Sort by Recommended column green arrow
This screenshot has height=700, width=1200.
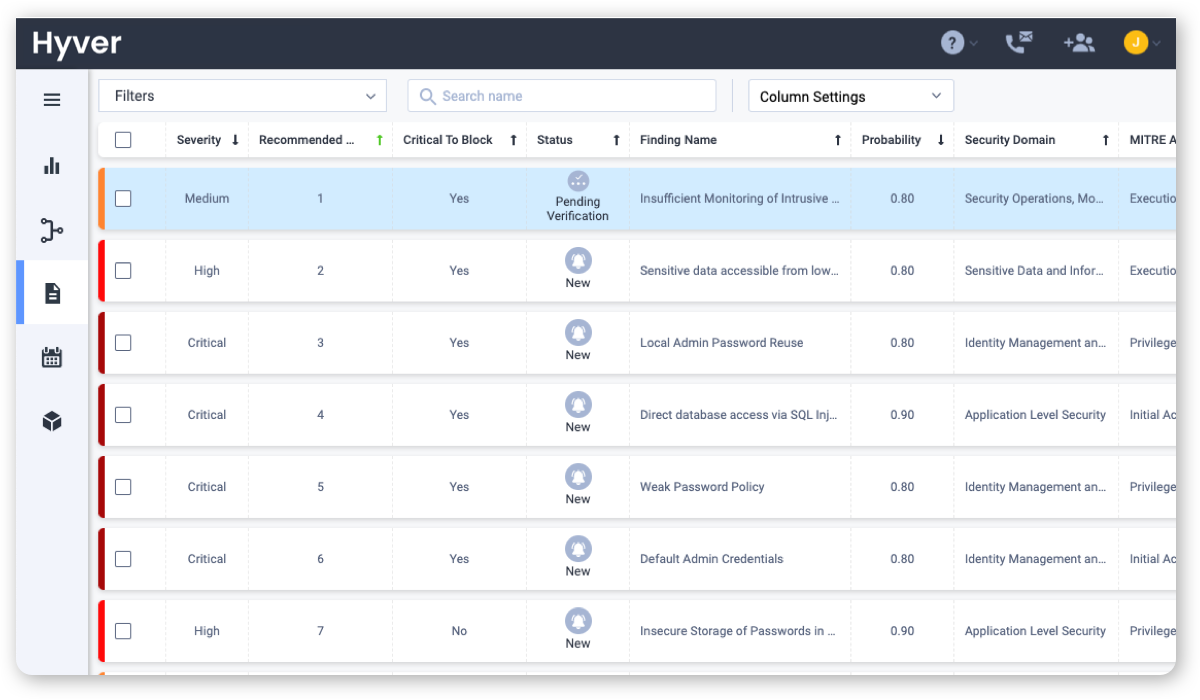[379, 140]
